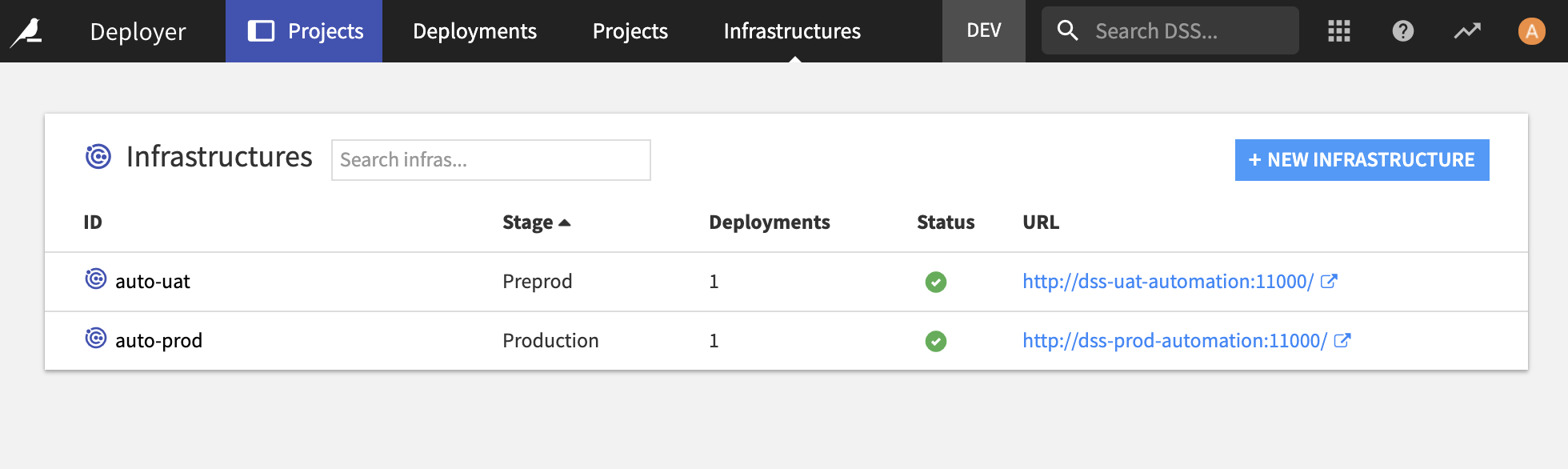
Task: Open the Deployments menu tab
Action: pos(474,31)
